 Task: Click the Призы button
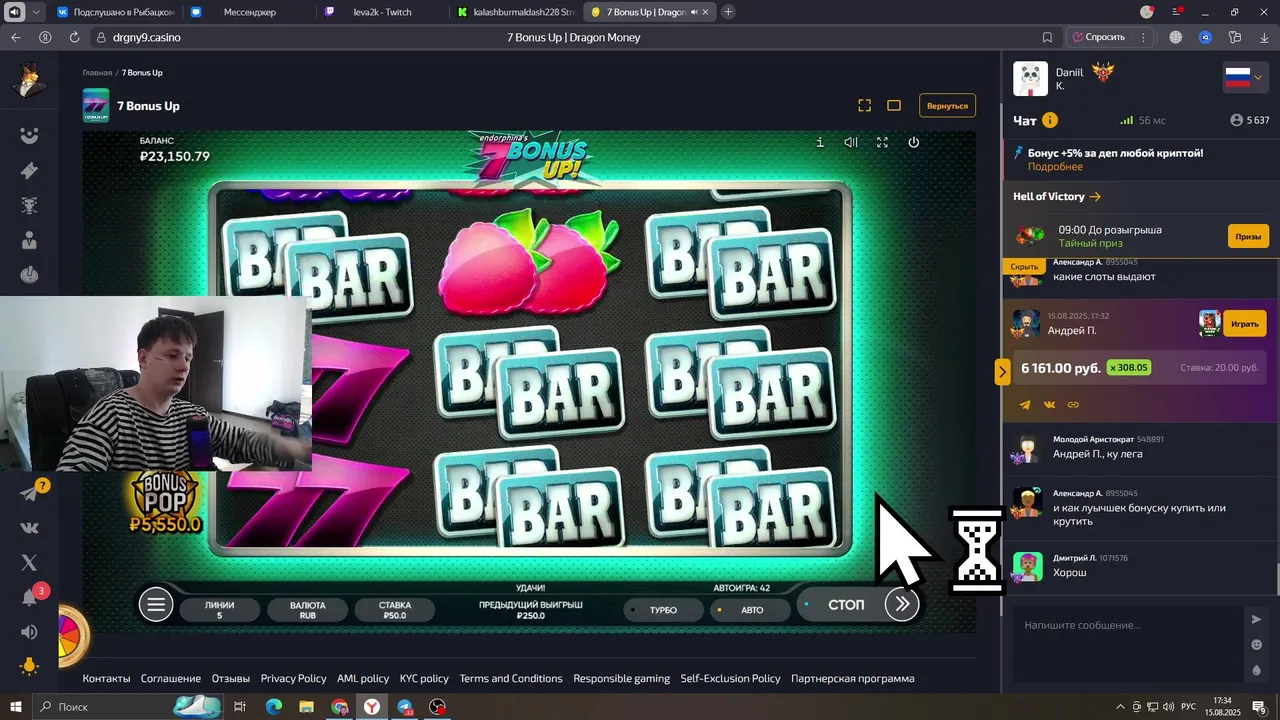(1248, 236)
